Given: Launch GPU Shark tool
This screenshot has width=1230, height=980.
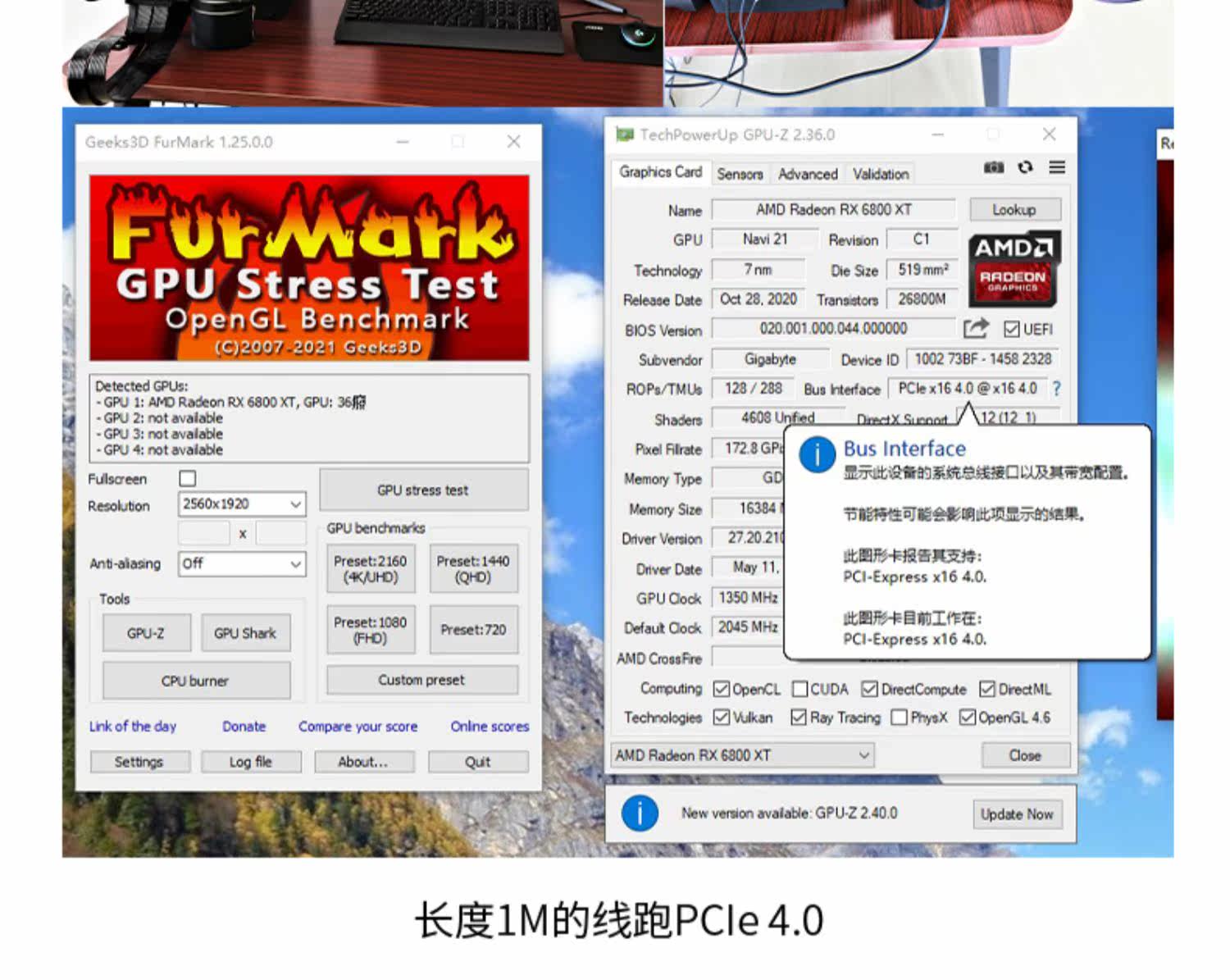Looking at the screenshot, I should [x=245, y=633].
